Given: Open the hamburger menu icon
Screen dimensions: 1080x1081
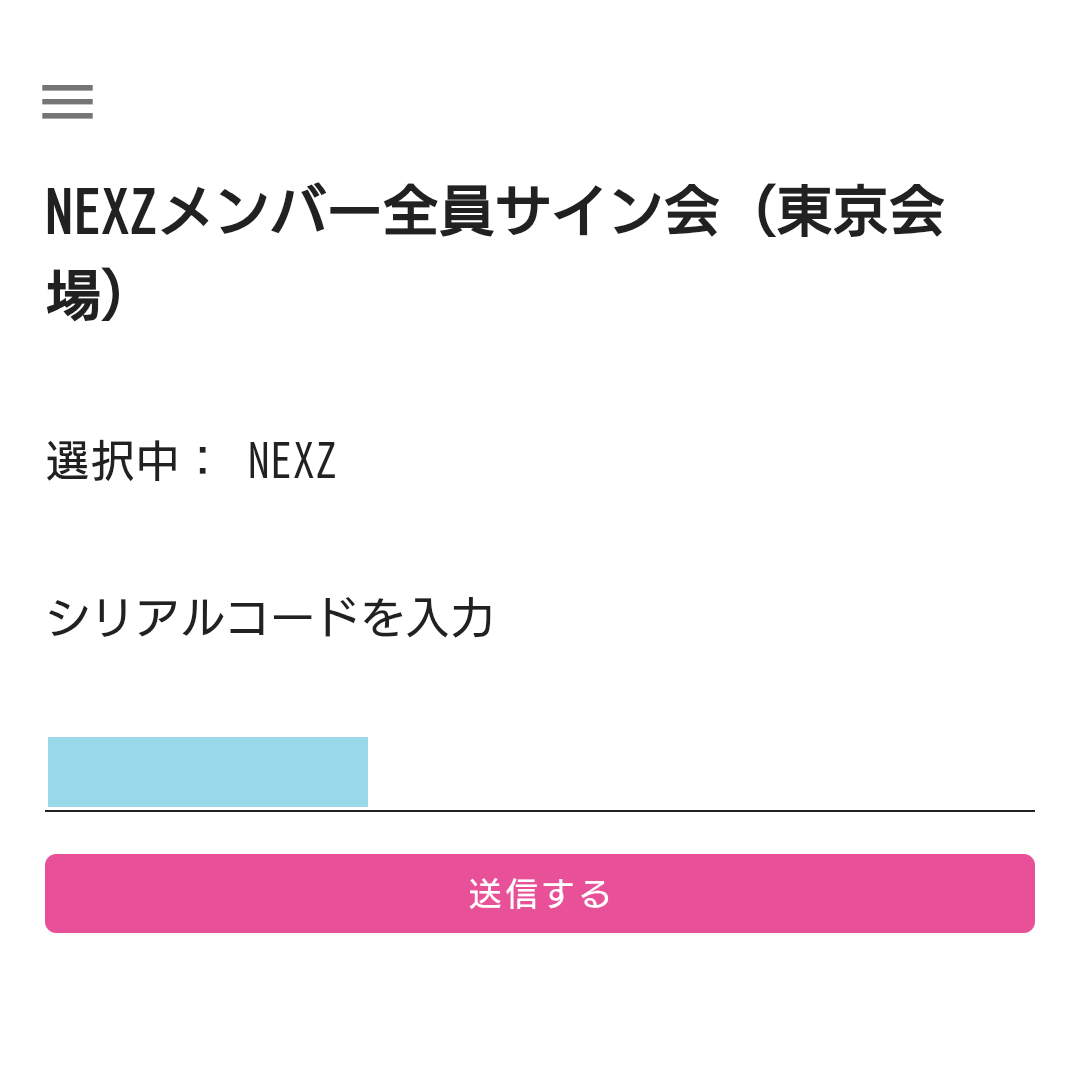Looking at the screenshot, I should coord(67,102).
